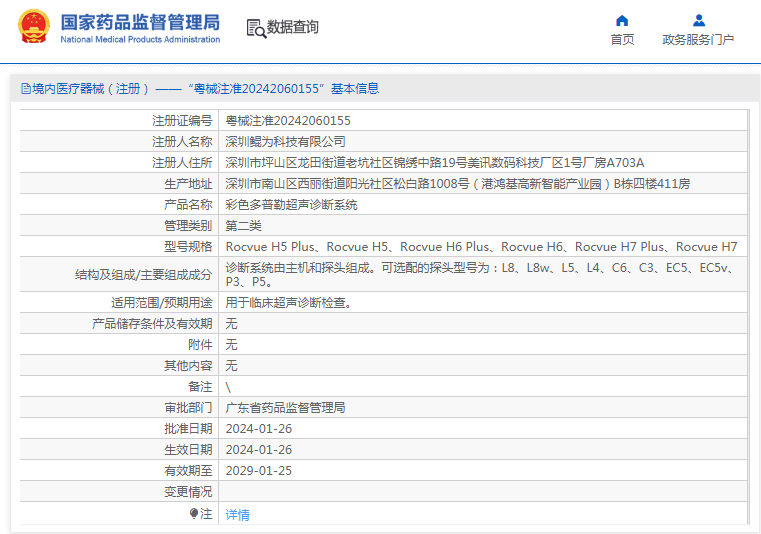Click the 管理类别 row label
Screen dimensions: 761x534
(188, 226)
